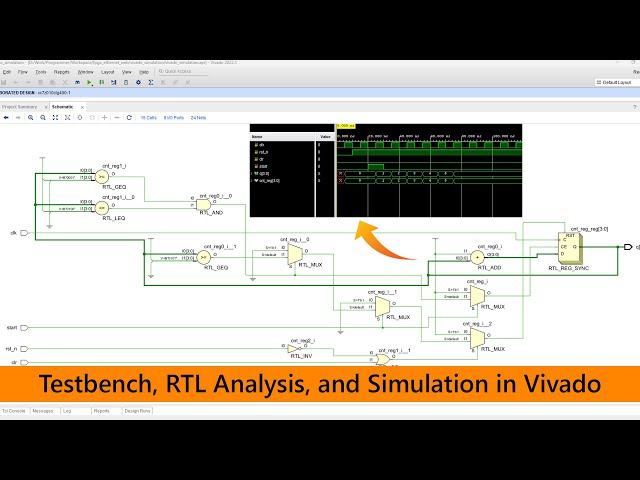The image size is (640, 480).
Task: Select the RTL_ADD cell cnt_reg0_i
Action: [477, 258]
